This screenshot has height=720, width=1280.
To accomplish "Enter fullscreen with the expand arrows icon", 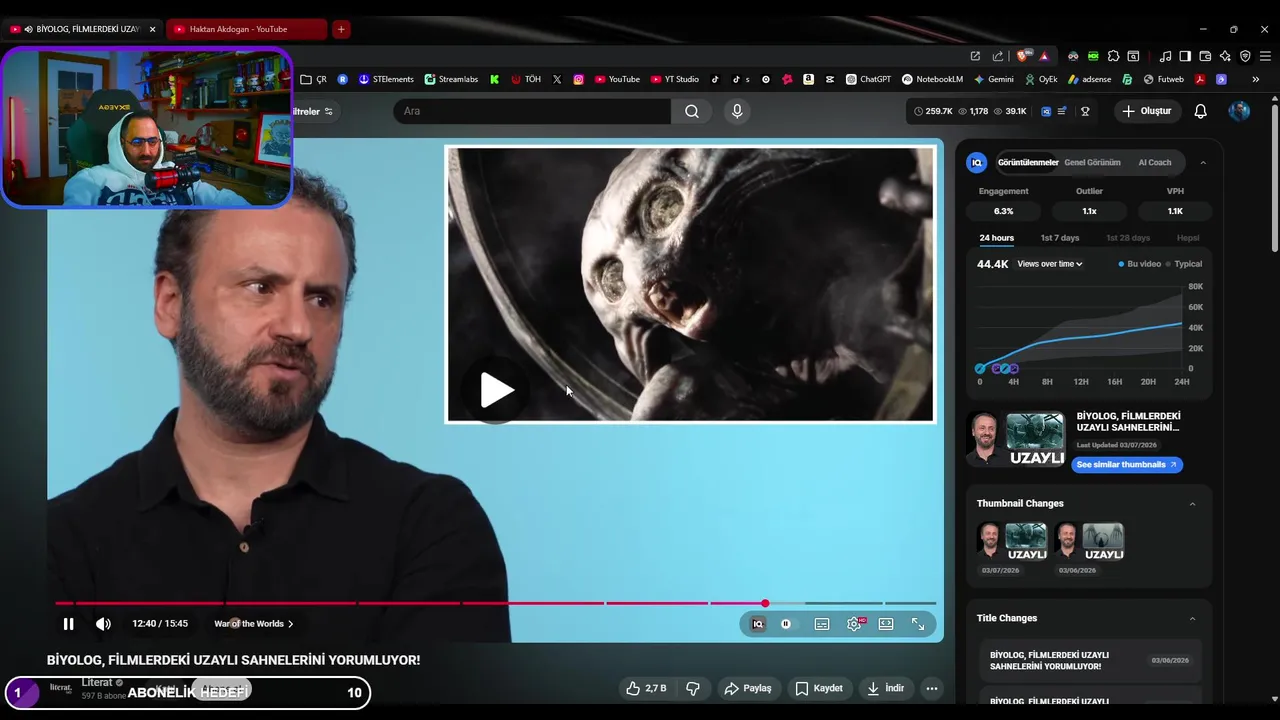I will pyautogui.click(x=918, y=624).
